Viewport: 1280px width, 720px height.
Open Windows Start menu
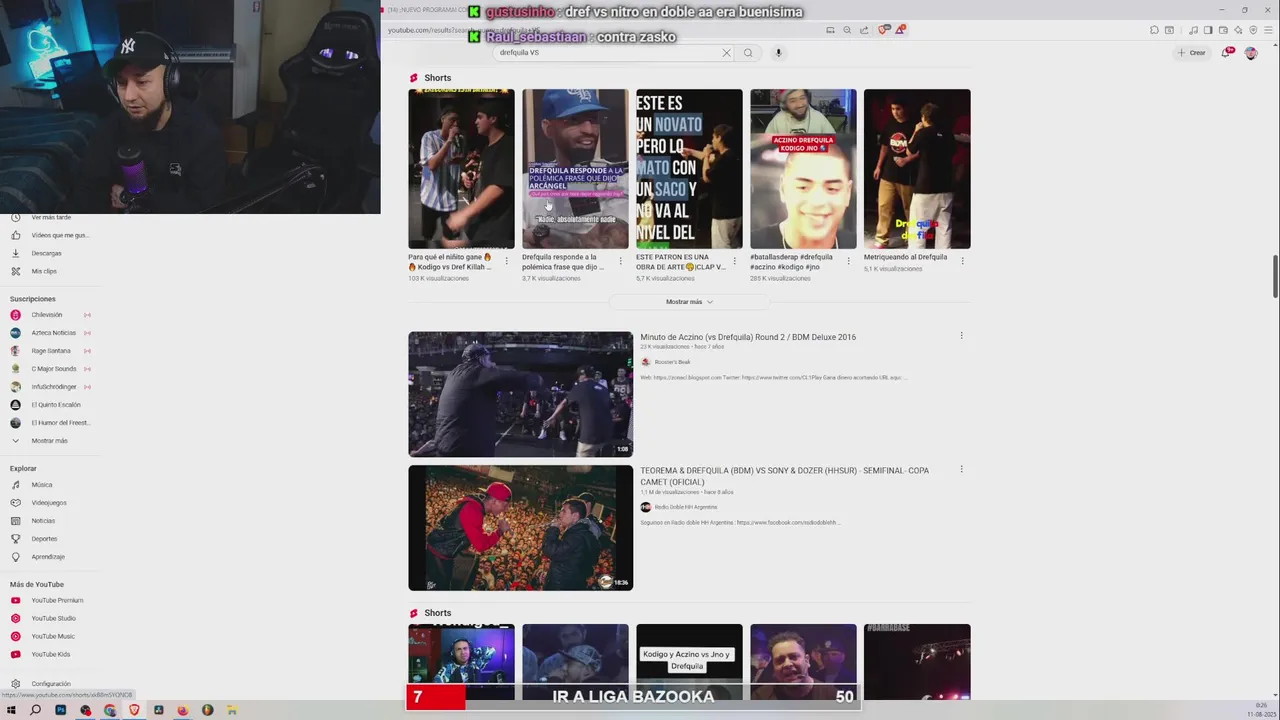click(x=11, y=710)
